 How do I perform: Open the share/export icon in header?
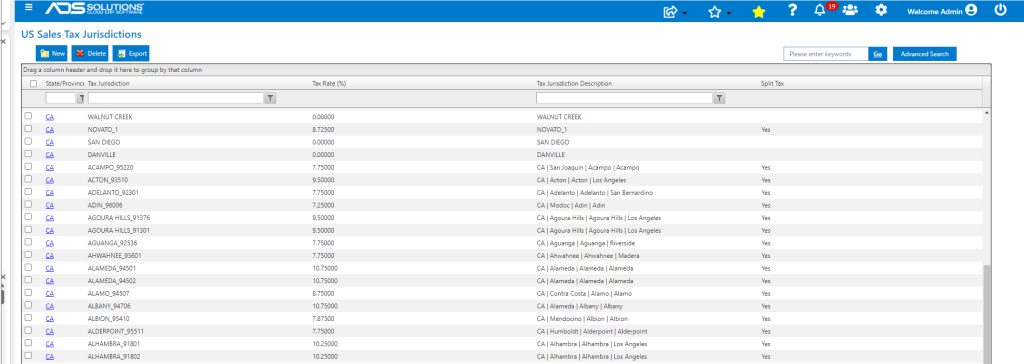click(670, 11)
